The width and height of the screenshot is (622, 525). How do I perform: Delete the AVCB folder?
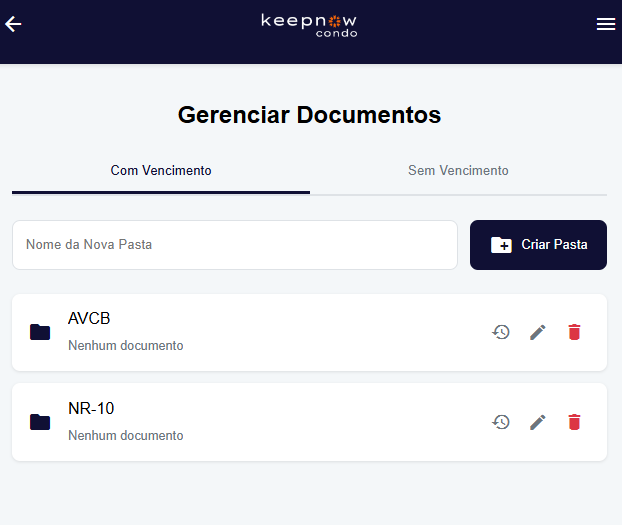[x=574, y=332]
